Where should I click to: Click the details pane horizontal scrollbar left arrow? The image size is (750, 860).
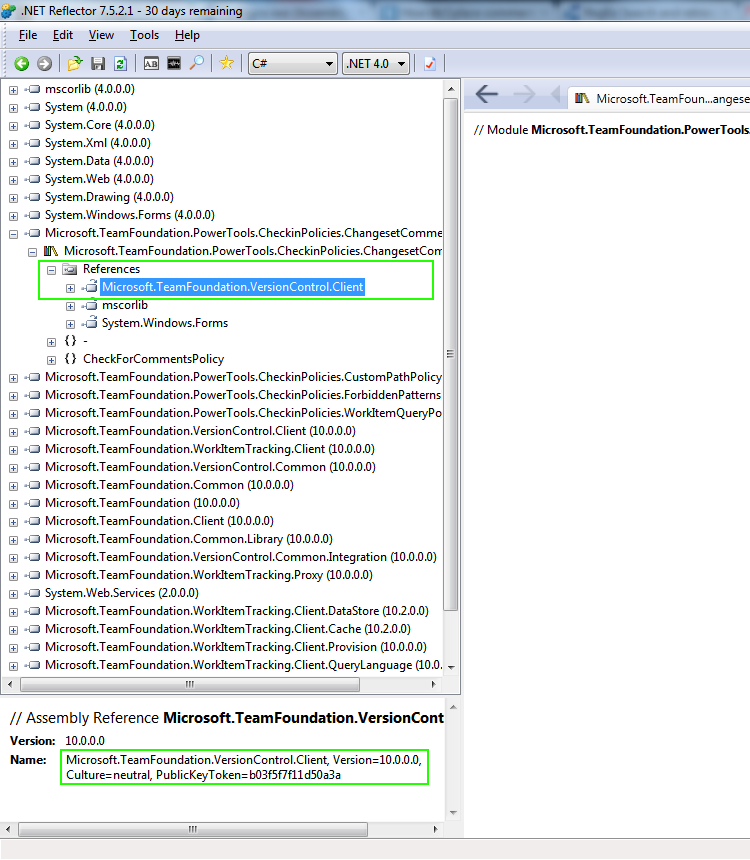click(x=8, y=829)
